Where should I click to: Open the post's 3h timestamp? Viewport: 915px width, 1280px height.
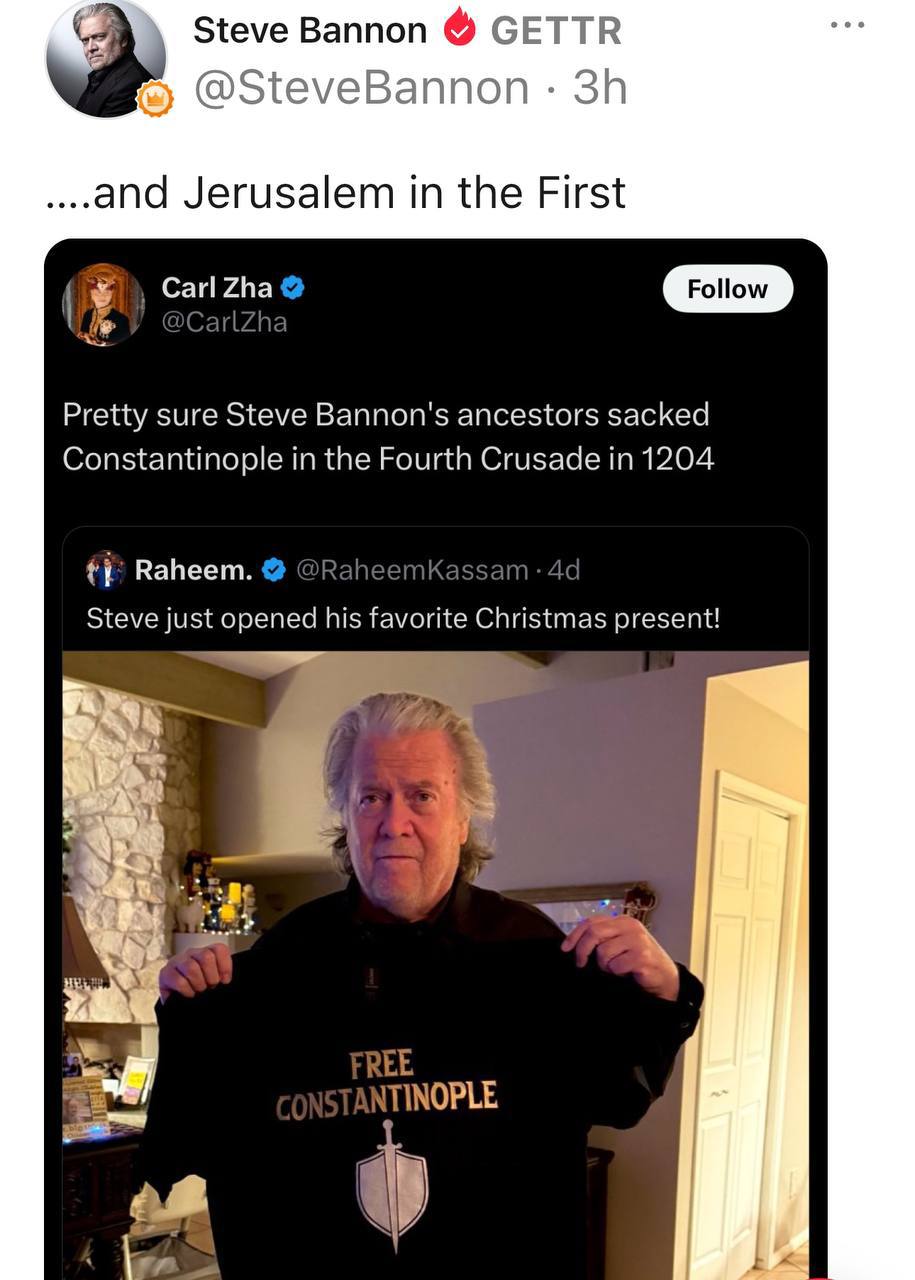click(x=600, y=87)
